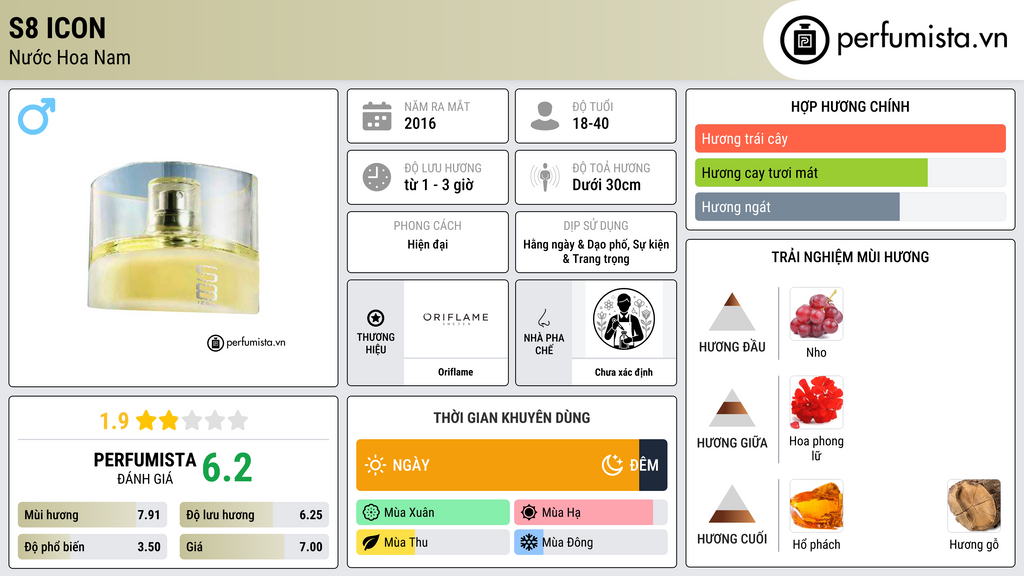Screen dimensions: 1024x576
Task: Click the Oriflame brand logo image
Action: click(456, 318)
